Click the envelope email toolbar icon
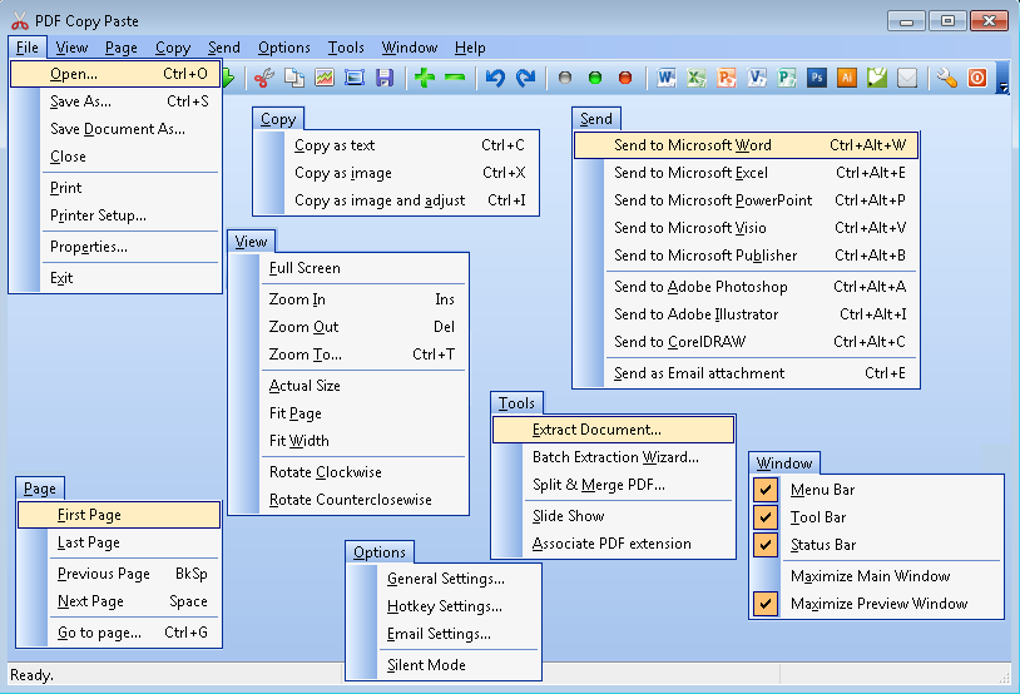 pos(907,78)
